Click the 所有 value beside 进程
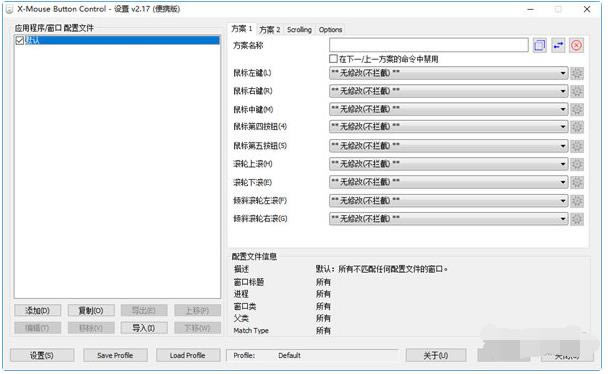608x374 pixels. point(323,294)
